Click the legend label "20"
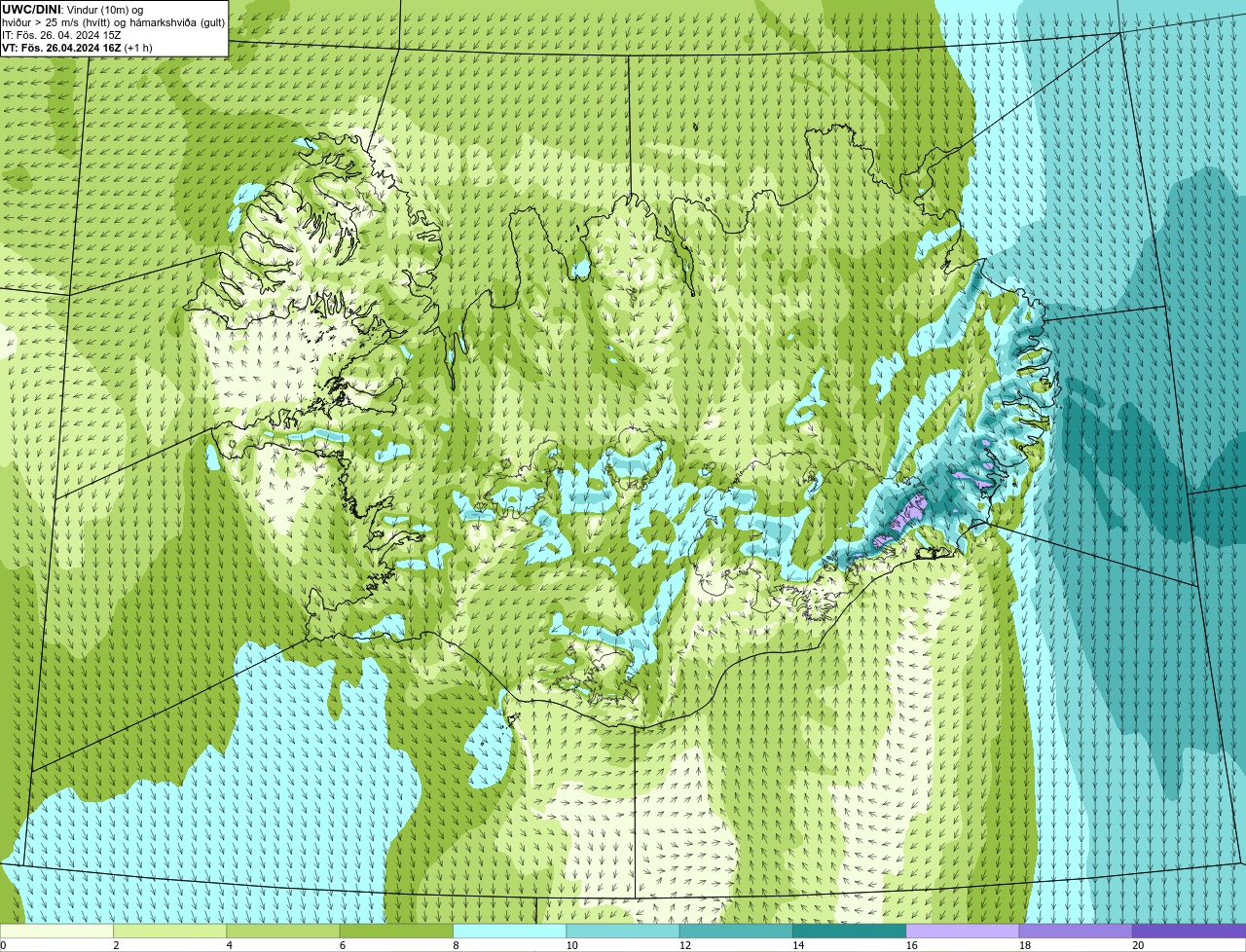The height and width of the screenshot is (952, 1246). coord(1138,945)
